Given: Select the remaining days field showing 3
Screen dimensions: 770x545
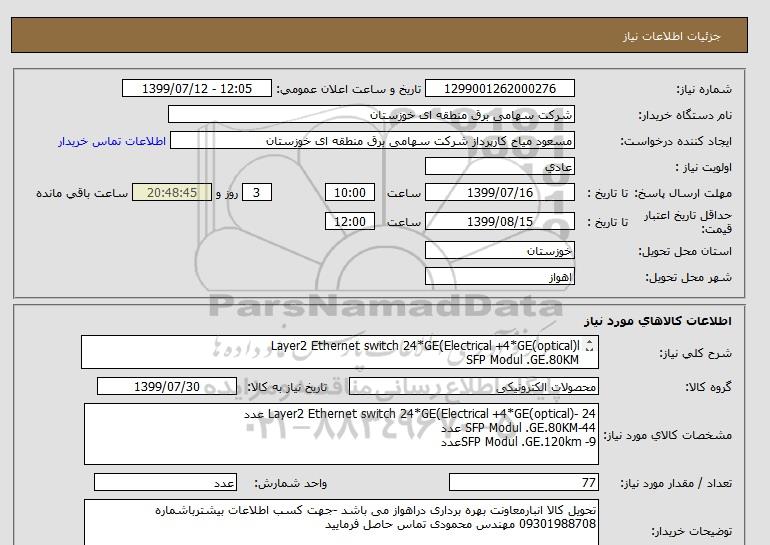Looking at the screenshot, I should 258,193.
